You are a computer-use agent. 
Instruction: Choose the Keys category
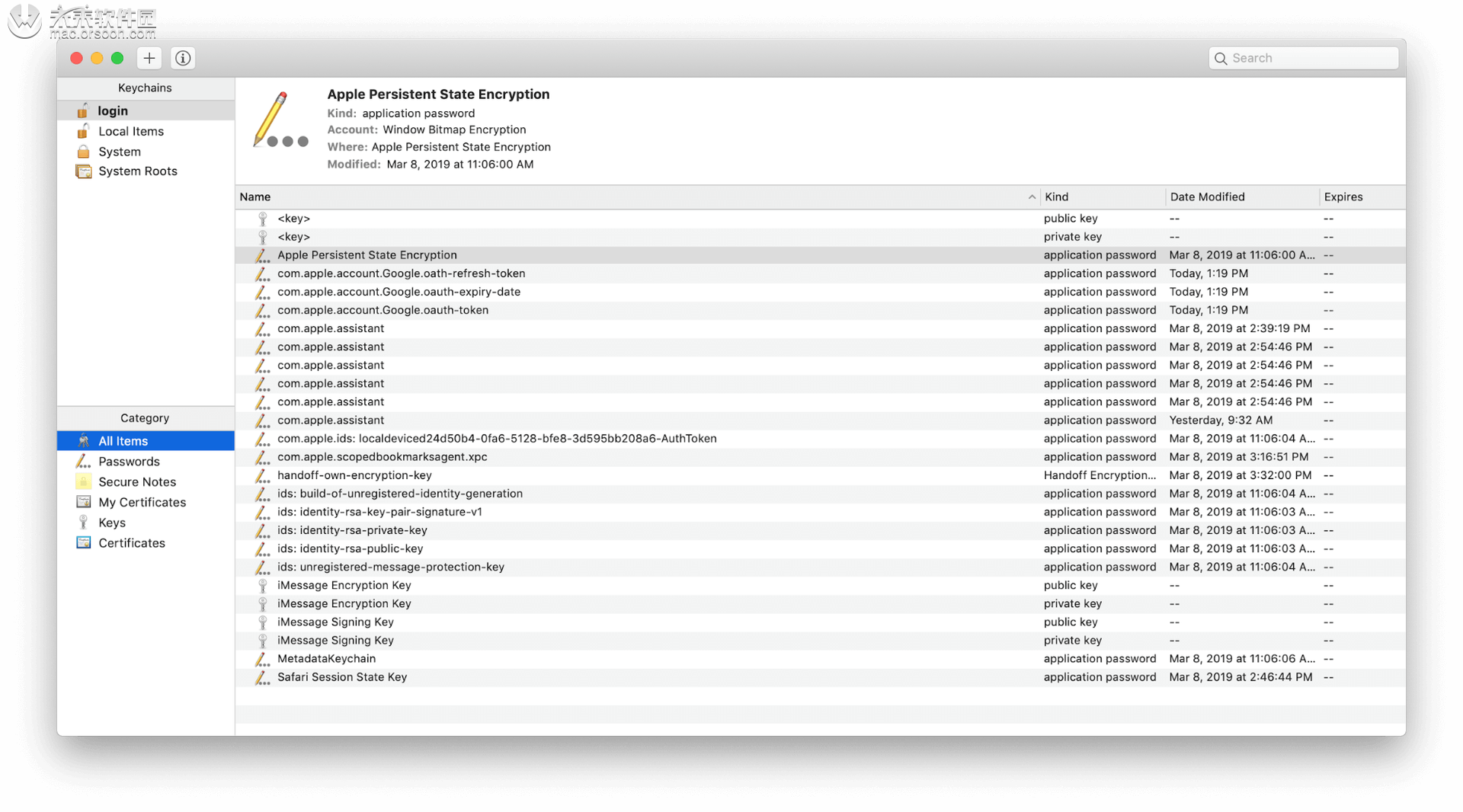[x=146, y=523]
